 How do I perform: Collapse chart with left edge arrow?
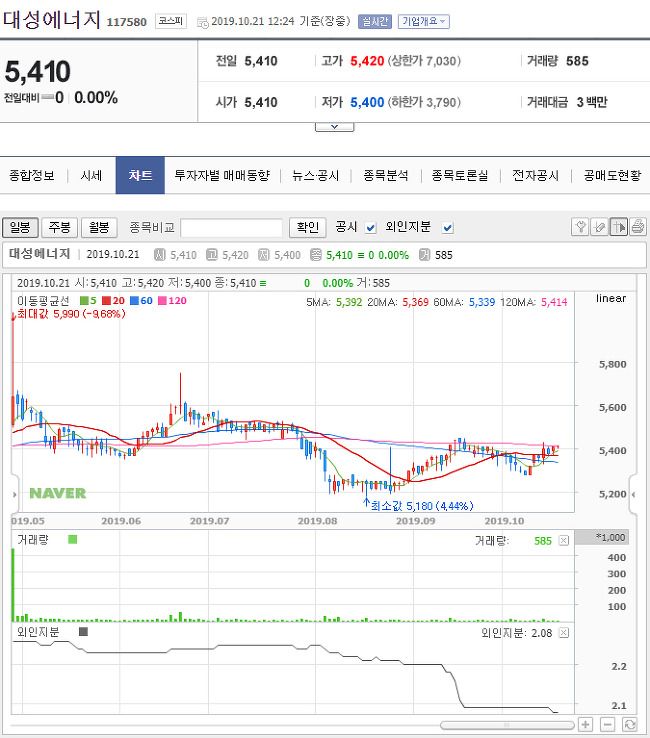click(x=15, y=494)
